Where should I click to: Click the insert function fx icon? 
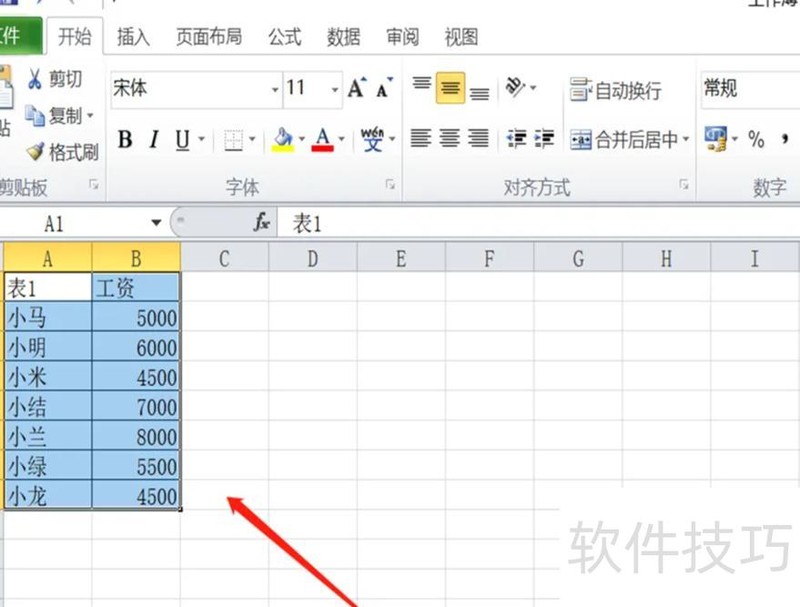[261, 222]
